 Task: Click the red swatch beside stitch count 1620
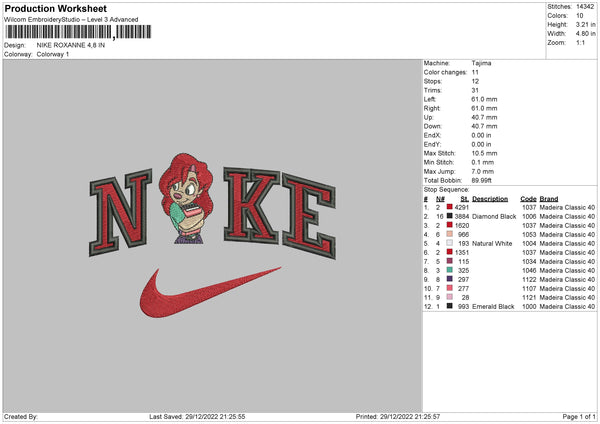[x=450, y=225]
